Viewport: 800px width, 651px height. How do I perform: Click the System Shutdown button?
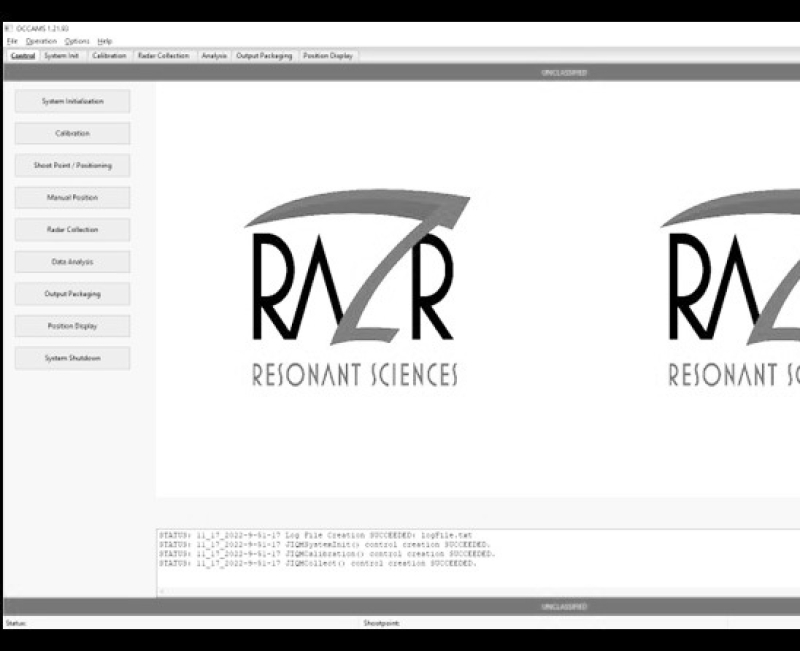tap(72, 358)
